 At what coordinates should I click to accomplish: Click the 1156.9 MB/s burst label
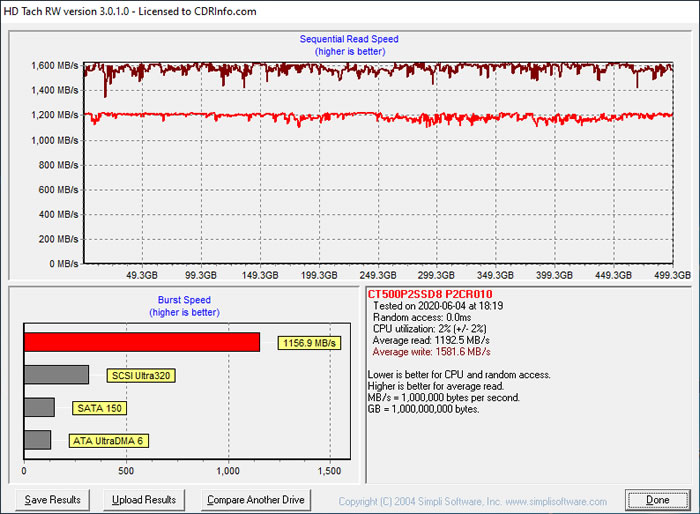click(309, 343)
